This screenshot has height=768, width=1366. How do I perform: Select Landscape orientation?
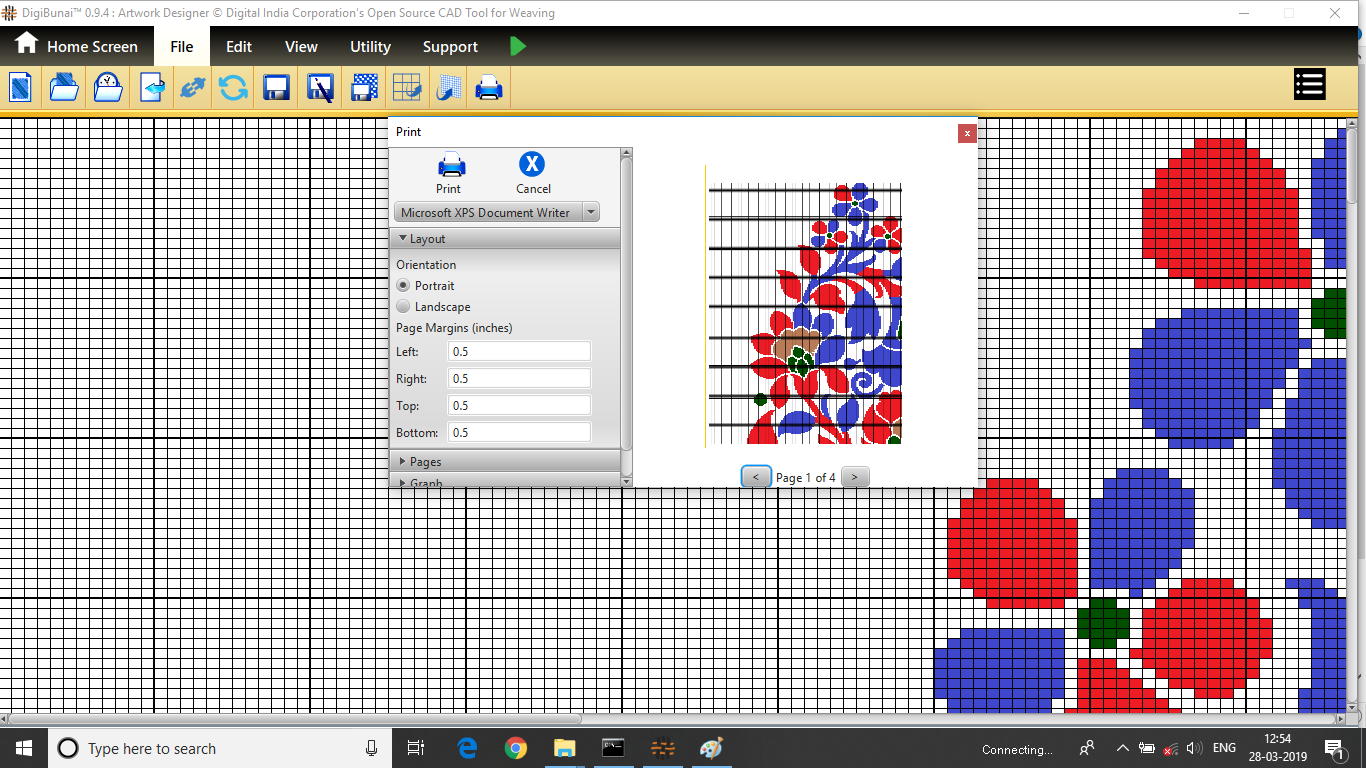(x=404, y=307)
